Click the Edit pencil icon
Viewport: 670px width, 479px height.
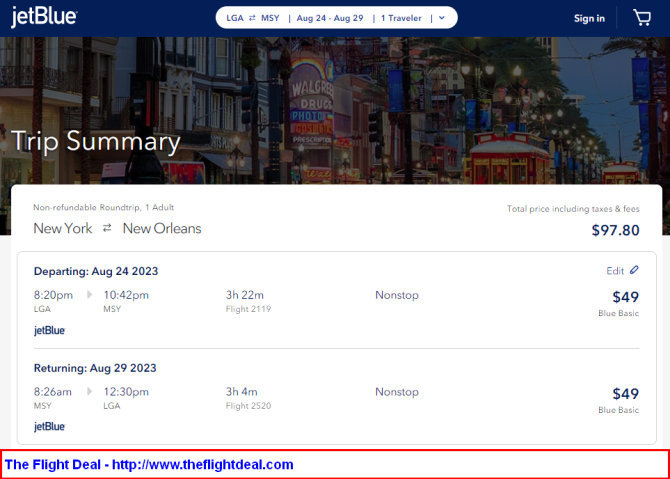pyautogui.click(x=634, y=270)
